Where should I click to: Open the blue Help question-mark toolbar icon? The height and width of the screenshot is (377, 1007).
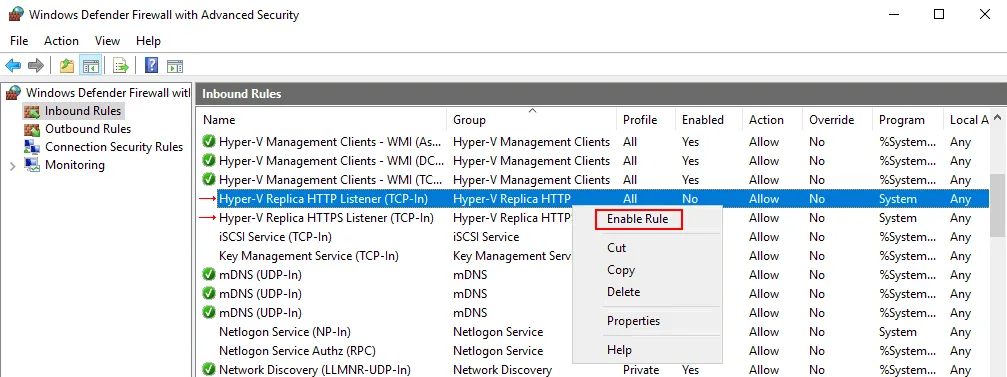(x=152, y=65)
